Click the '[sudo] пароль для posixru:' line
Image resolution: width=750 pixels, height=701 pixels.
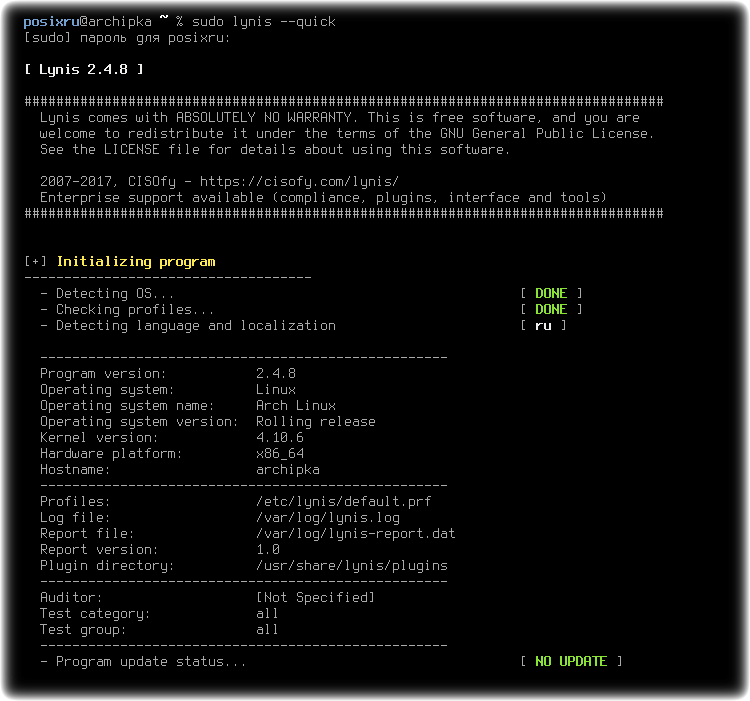127,38
